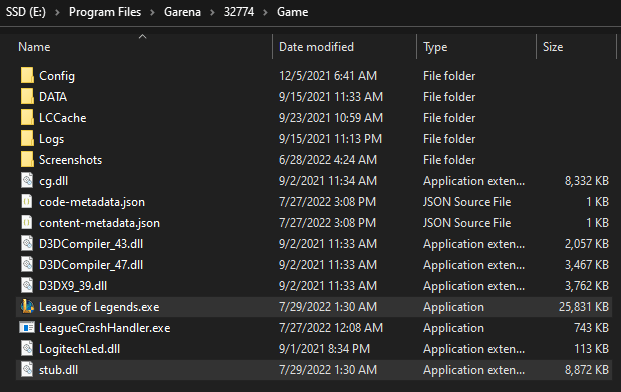Image resolution: width=621 pixels, height=392 pixels.
Task: Select the code-metadata.json file name
Action: [92, 202]
